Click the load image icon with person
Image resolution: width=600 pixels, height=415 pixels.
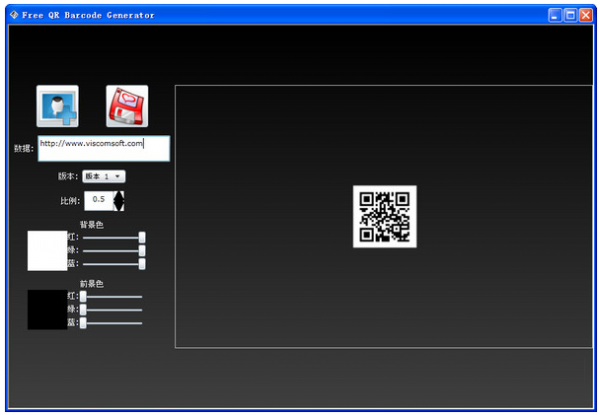coord(57,106)
